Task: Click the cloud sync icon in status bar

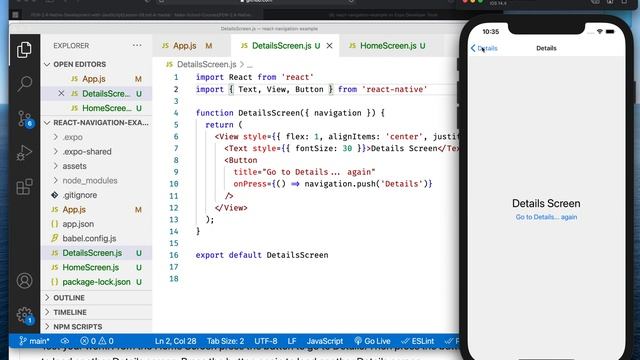Action: coord(64,341)
